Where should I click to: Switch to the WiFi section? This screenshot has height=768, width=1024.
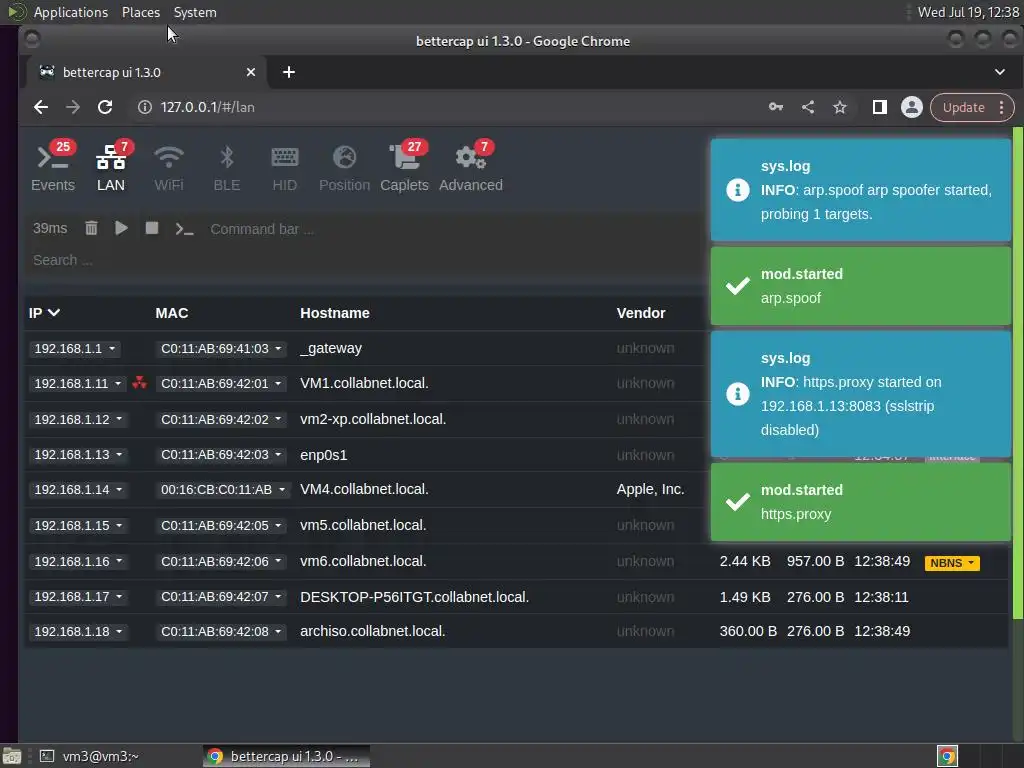(168, 167)
